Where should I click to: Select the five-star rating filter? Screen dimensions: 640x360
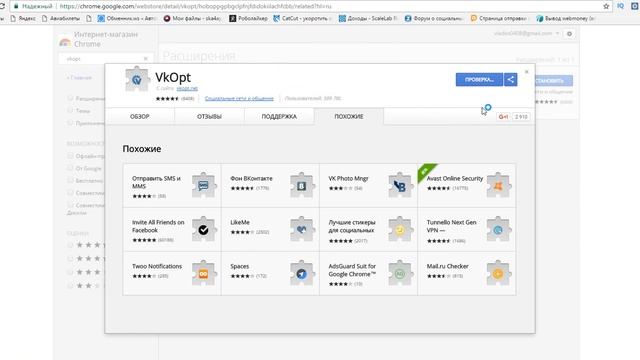(70, 245)
